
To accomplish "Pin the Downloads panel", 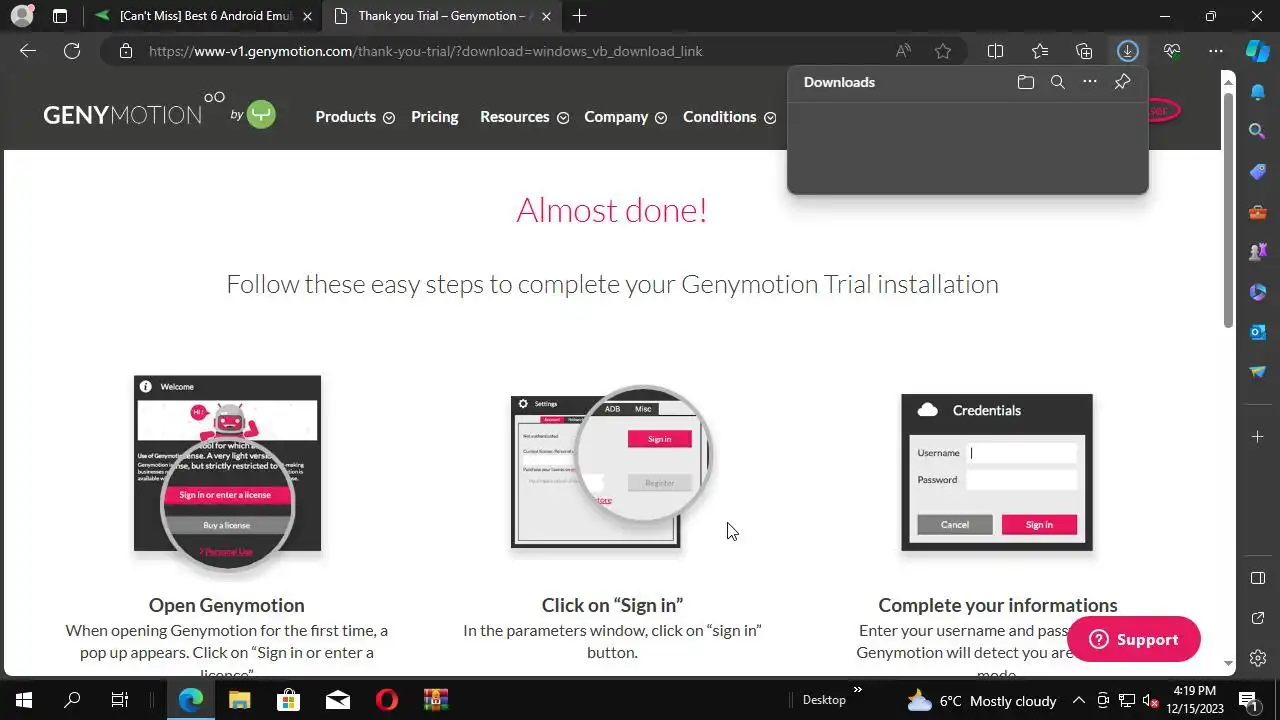I will (x=1122, y=82).
